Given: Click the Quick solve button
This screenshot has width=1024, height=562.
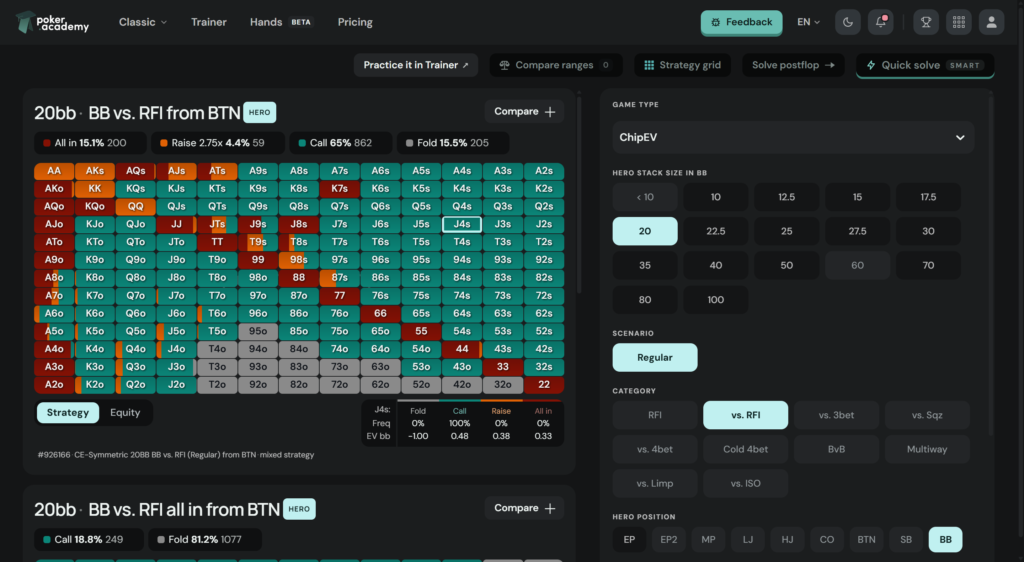Looking at the screenshot, I should (x=925, y=65).
